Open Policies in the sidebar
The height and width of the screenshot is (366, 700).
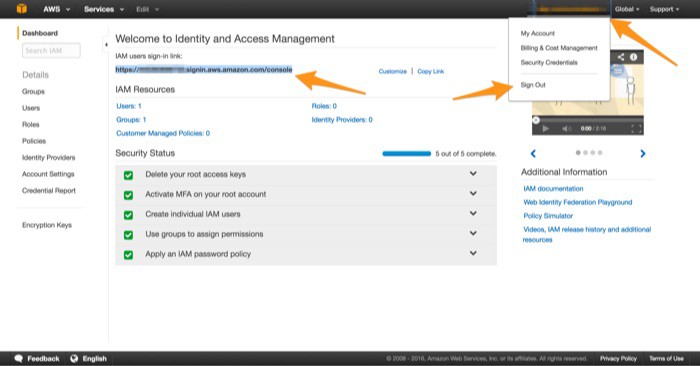[x=34, y=141]
